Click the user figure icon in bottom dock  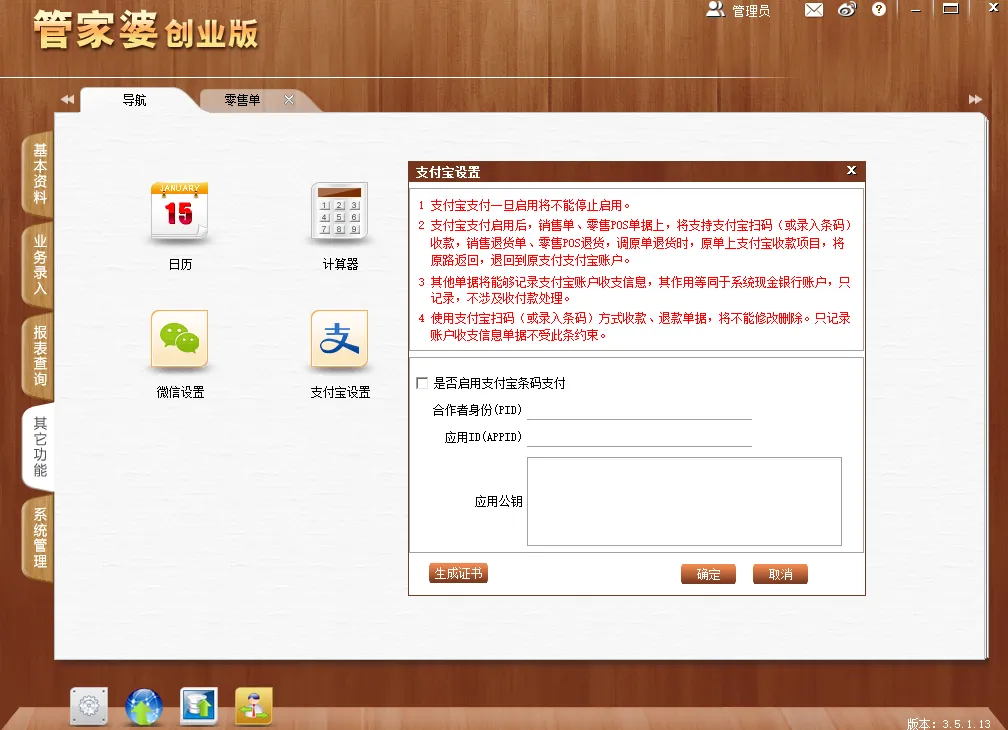(x=253, y=706)
